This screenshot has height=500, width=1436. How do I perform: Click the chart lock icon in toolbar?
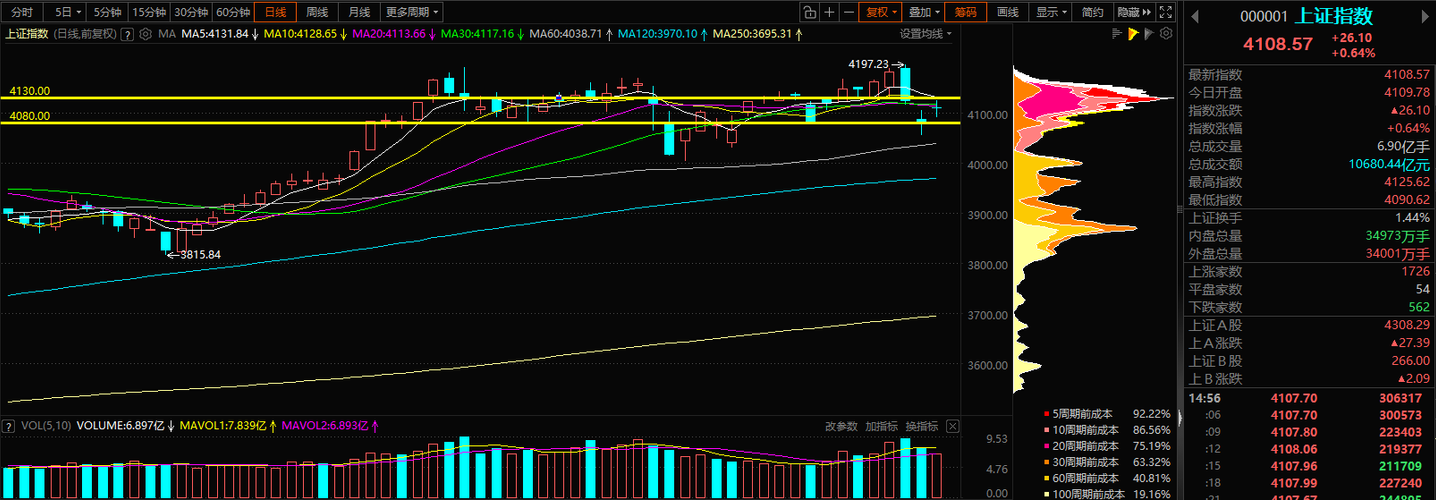click(x=809, y=12)
